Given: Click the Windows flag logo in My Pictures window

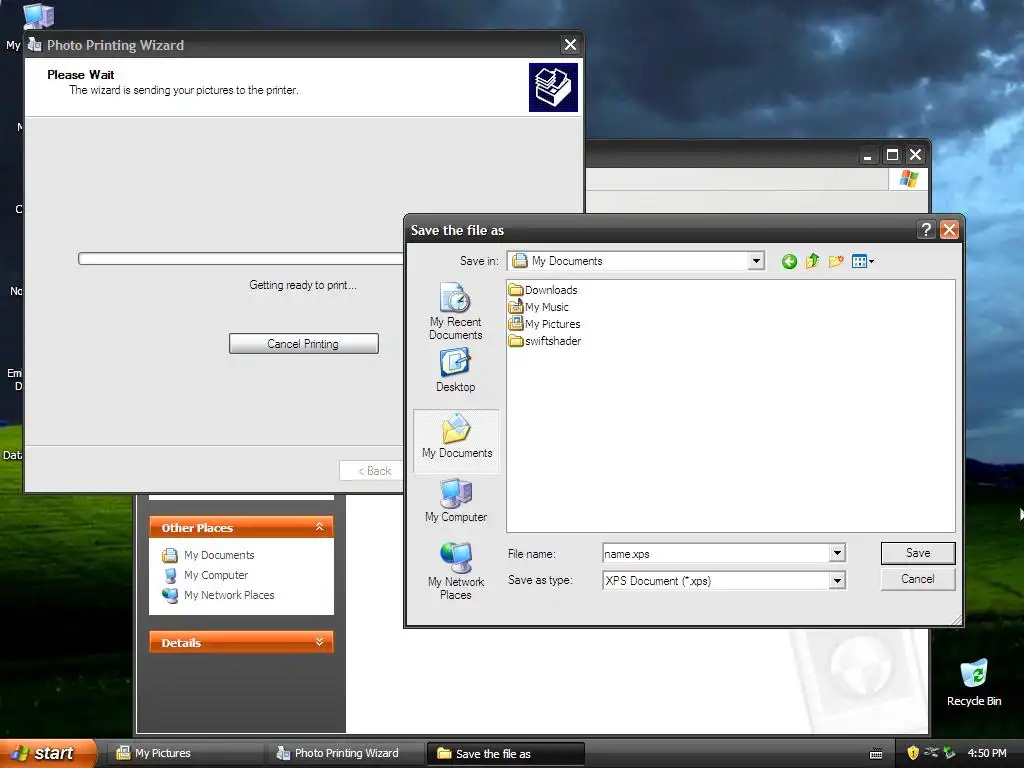Looking at the screenshot, I should [908, 179].
